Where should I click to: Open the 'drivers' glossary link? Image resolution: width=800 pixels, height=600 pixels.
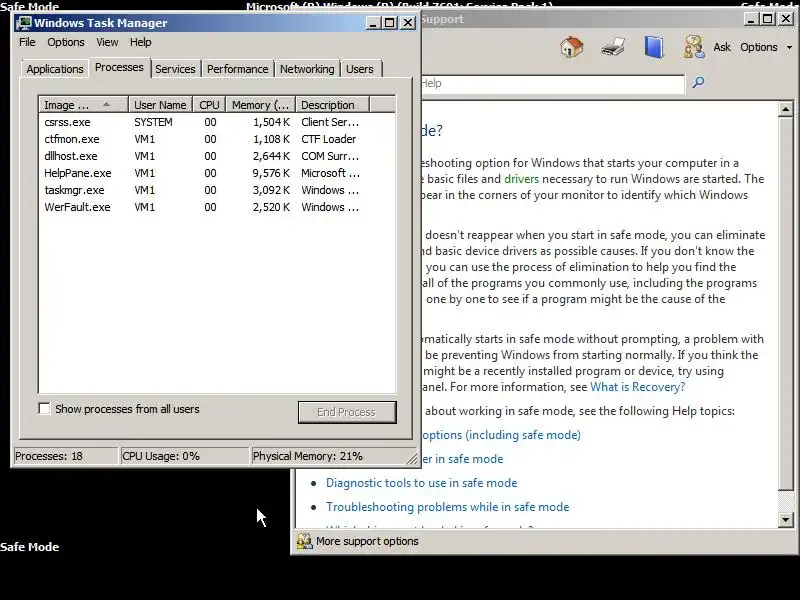coord(521,179)
